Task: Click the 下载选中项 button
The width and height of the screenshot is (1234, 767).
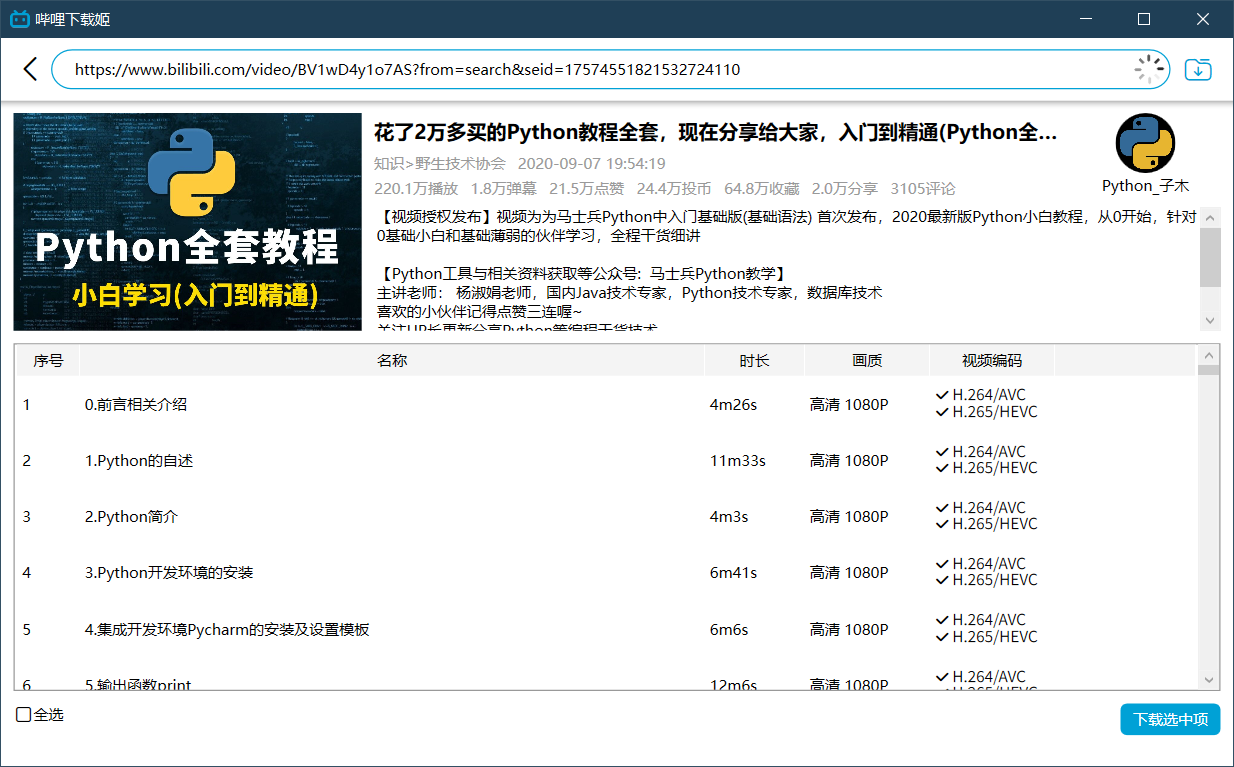Action: tap(1170, 719)
